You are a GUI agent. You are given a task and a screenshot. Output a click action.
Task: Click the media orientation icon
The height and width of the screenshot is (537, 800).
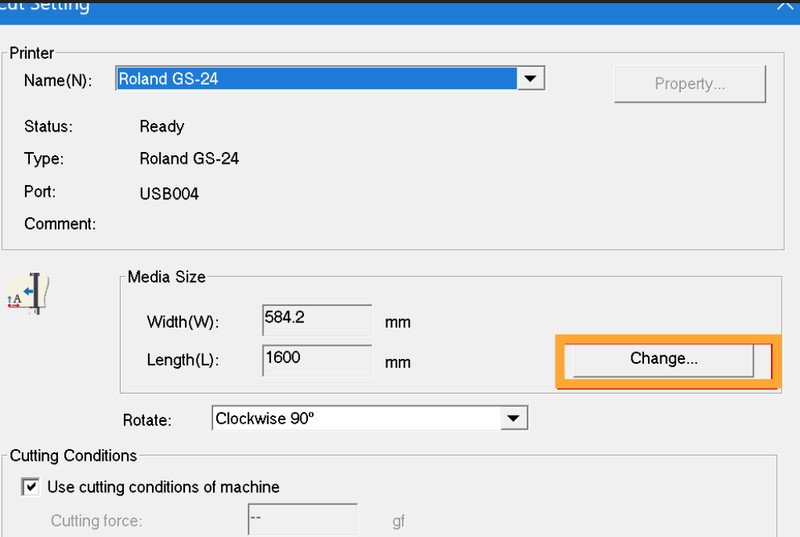coord(28,293)
